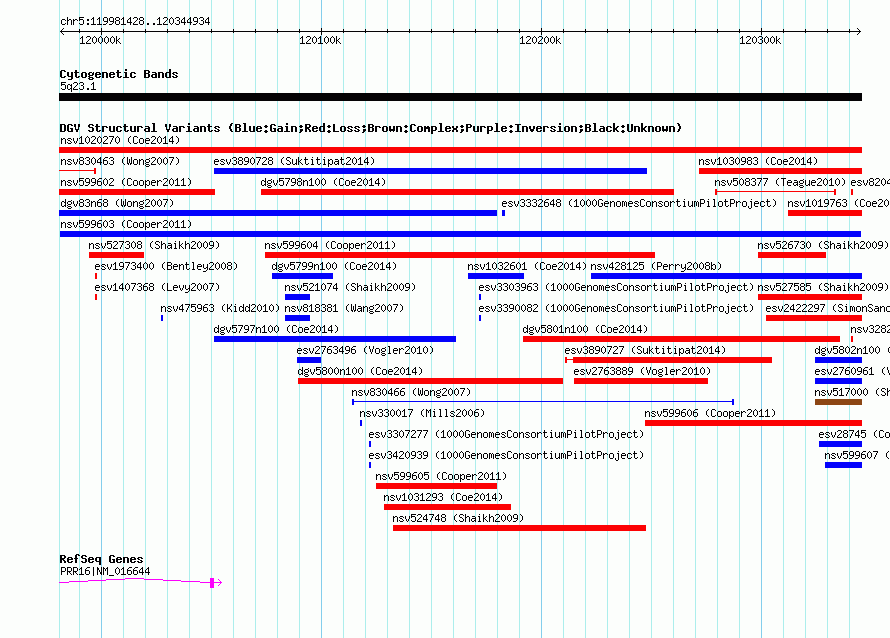890x638 pixels.
Task: Click the 120300k ruler tick label
Action: (760, 40)
